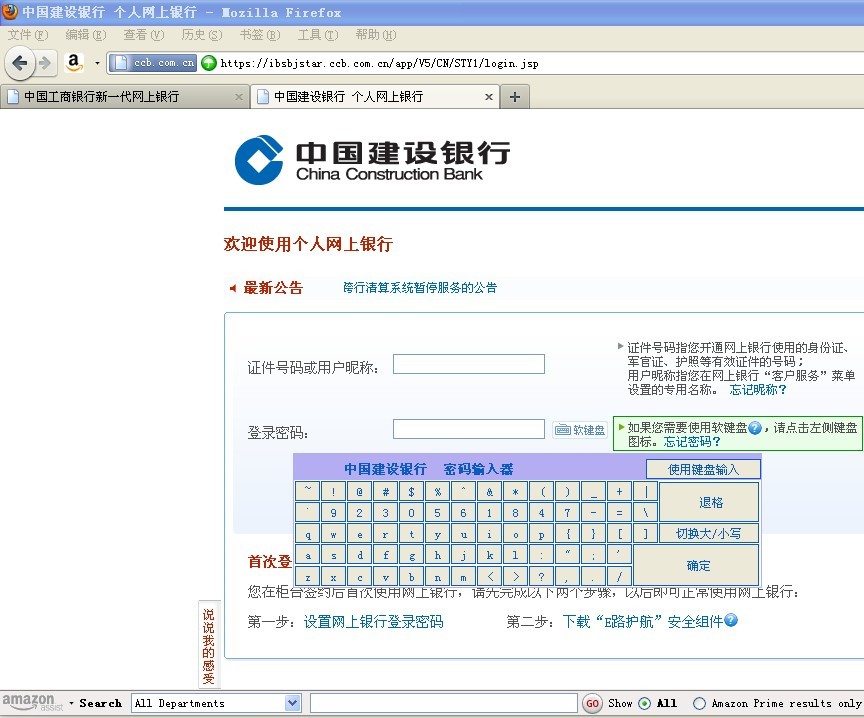Click the Amazon search engine icon
The image size is (864, 718).
pyautogui.click(x=74, y=62)
